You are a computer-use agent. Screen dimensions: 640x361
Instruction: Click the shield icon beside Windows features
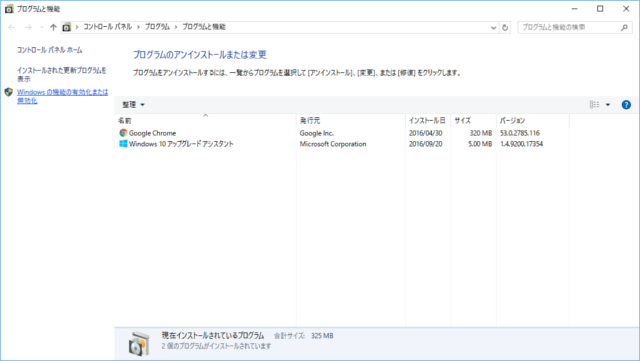point(9,92)
